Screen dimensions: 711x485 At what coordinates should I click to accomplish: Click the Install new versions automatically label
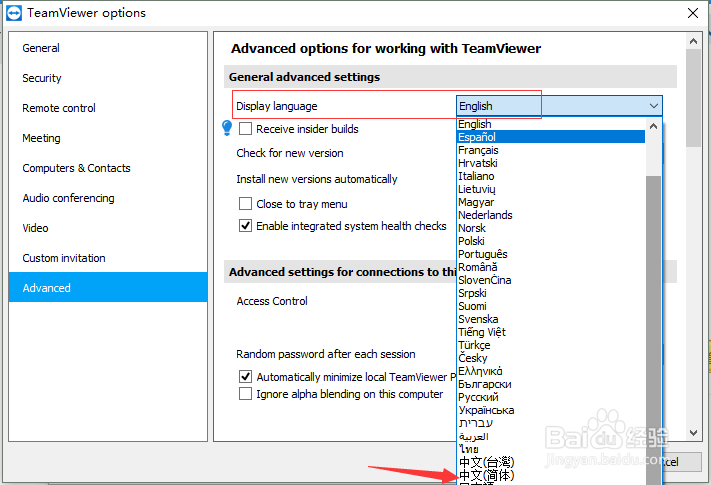click(317, 179)
